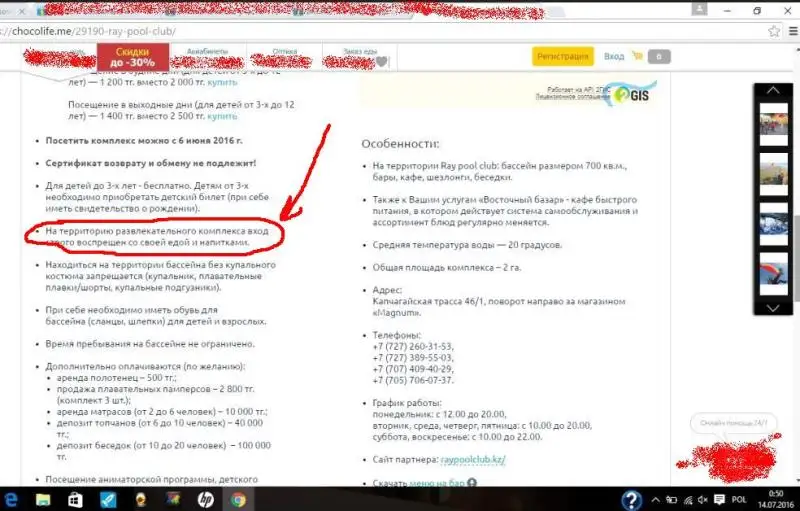Click phone number +7 (705) 706-07-37
This screenshot has height=511, width=800.
[x=413, y=380]
